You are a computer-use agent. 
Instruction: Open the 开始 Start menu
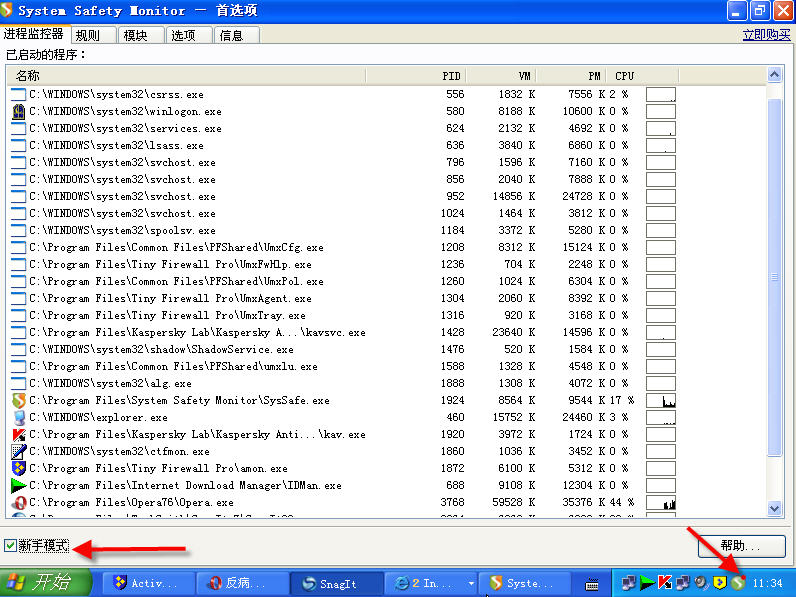(x=46, y=583)
